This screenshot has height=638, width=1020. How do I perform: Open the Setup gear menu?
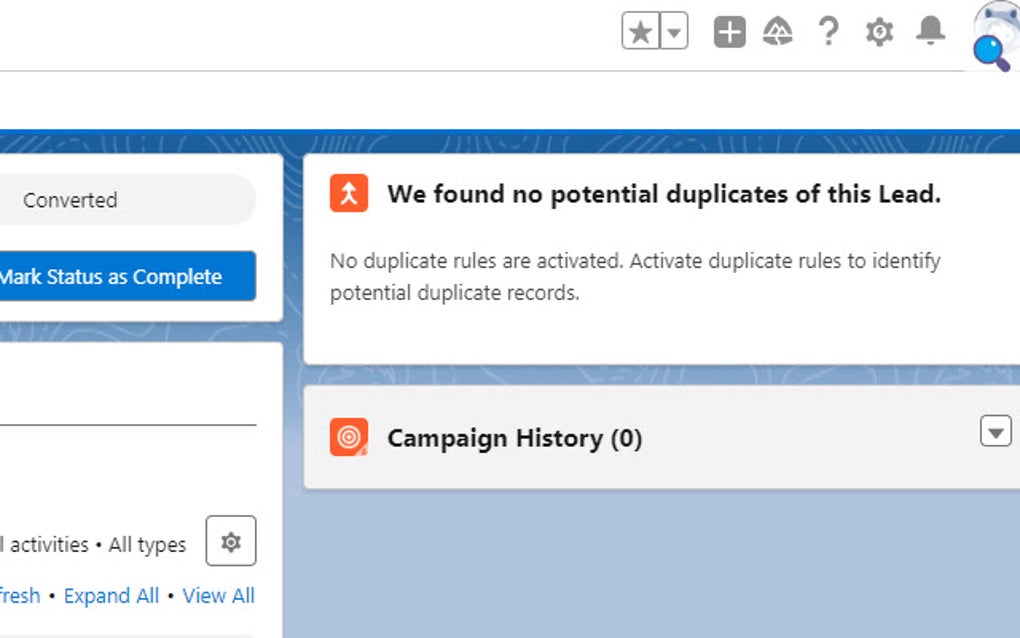click(879, 33)
